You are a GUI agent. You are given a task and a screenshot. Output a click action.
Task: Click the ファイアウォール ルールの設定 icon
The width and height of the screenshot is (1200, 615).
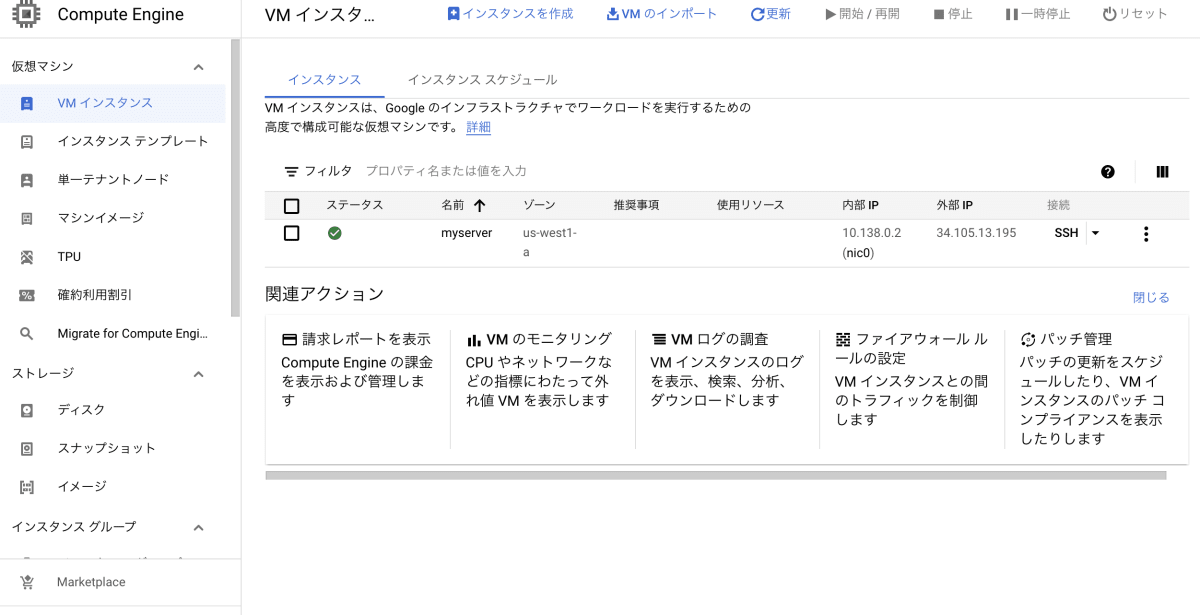point(843,340)
